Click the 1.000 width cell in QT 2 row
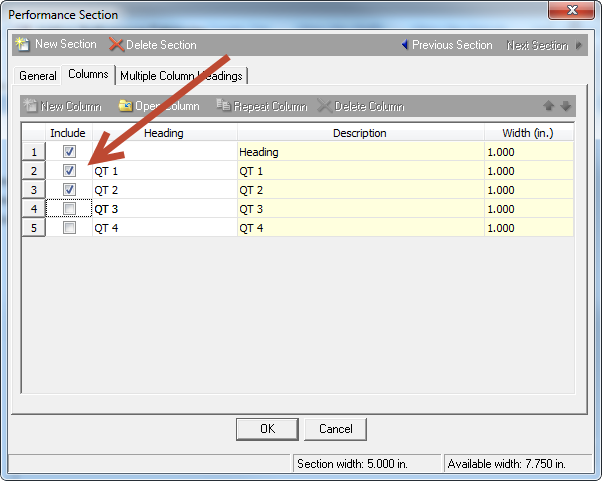Viewport: 602px width, 481px height. [x=529, y=190]
